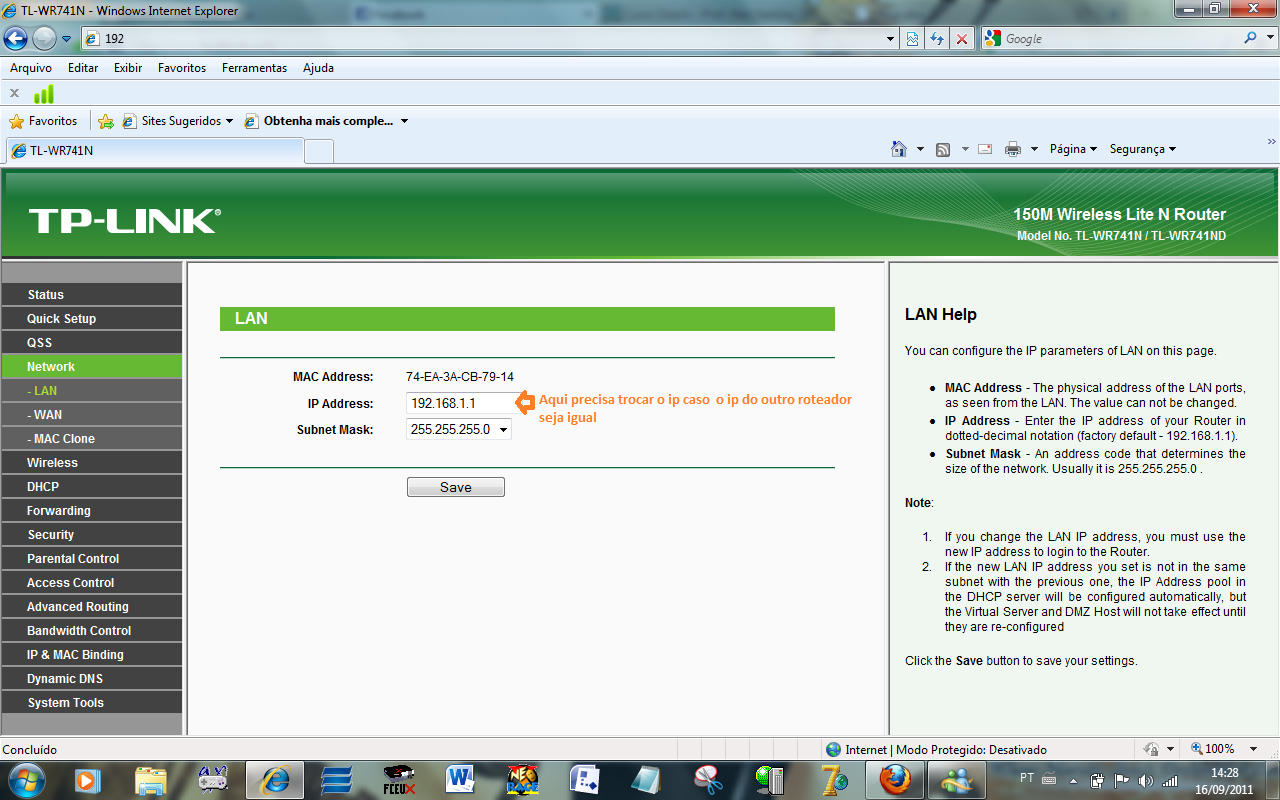Click the Stop loading red X icon
The image size is (1280, 800).
[x=962, y=39]
